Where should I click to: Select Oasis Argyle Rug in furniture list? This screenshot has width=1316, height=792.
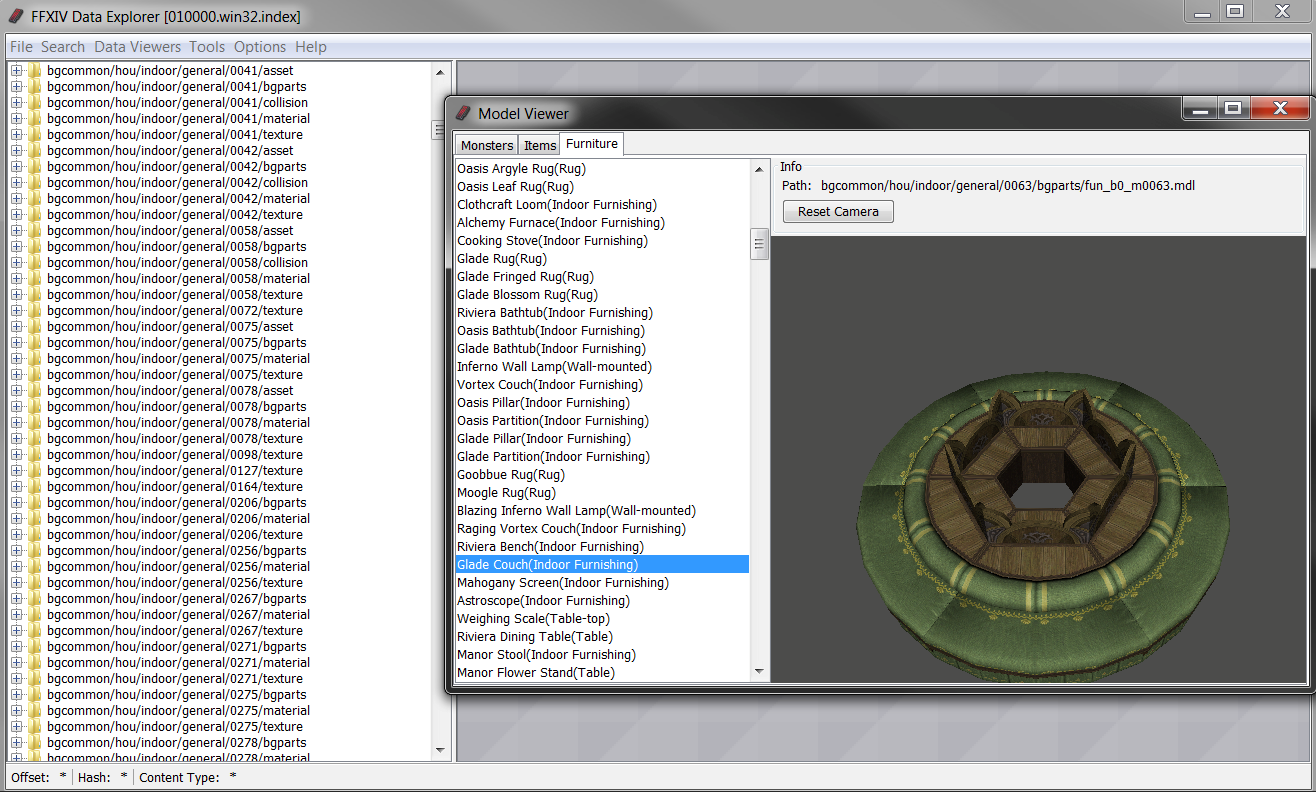pyautogui.click(x=603, y=169)
